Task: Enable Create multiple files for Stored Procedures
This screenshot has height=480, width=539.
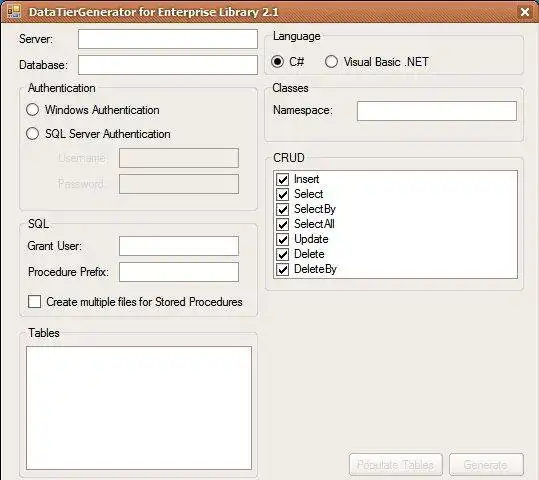Action: point(34,302)
